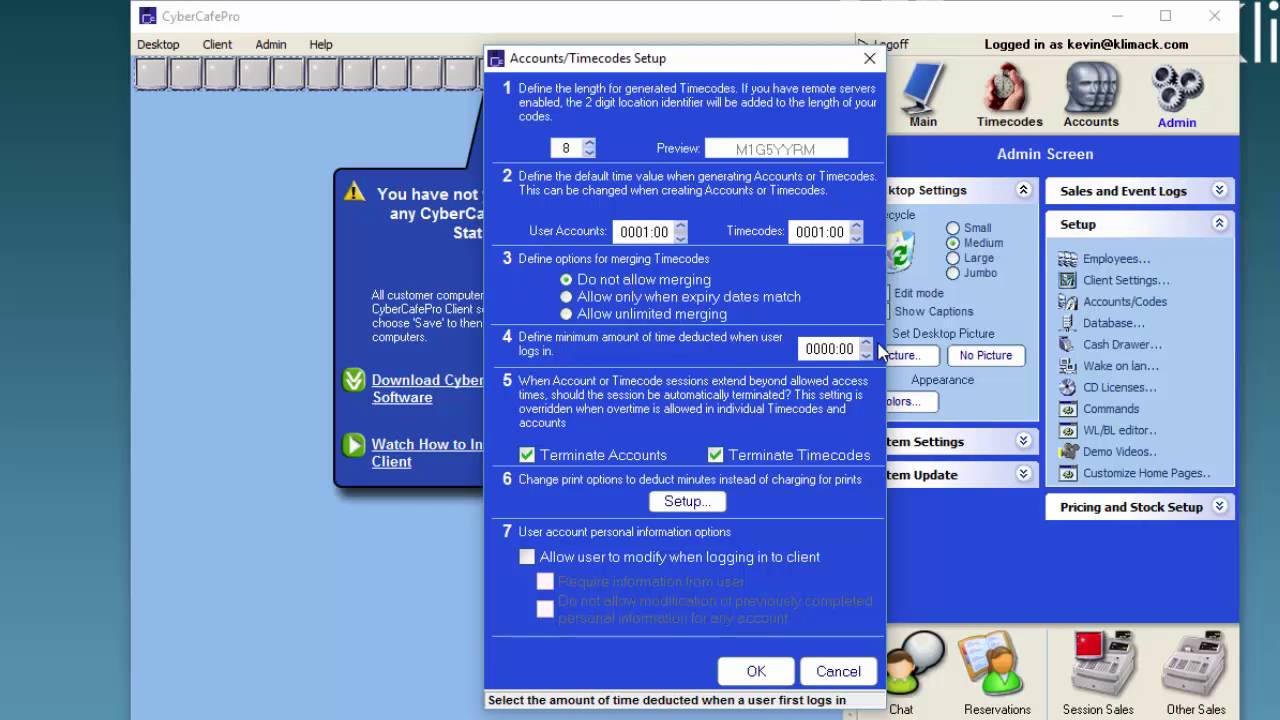
Task: Click the Client Settings icon in Setup
Action: pos(1067,280)
